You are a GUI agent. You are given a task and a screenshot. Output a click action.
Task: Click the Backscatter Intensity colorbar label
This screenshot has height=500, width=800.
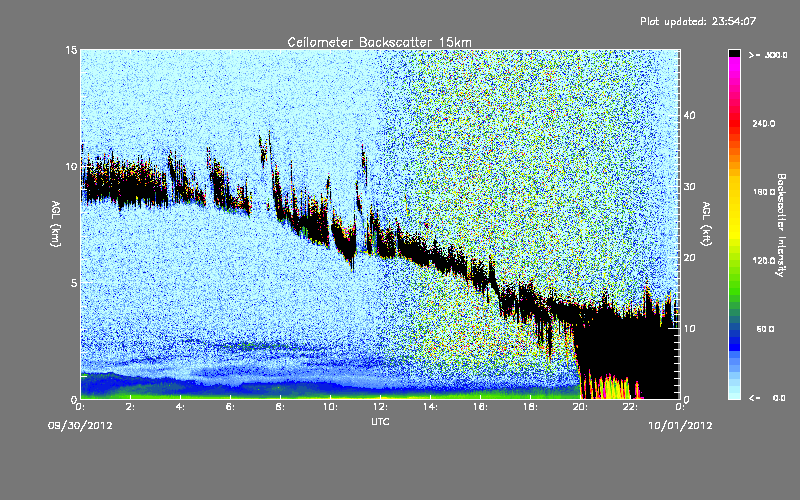(781, 225)
